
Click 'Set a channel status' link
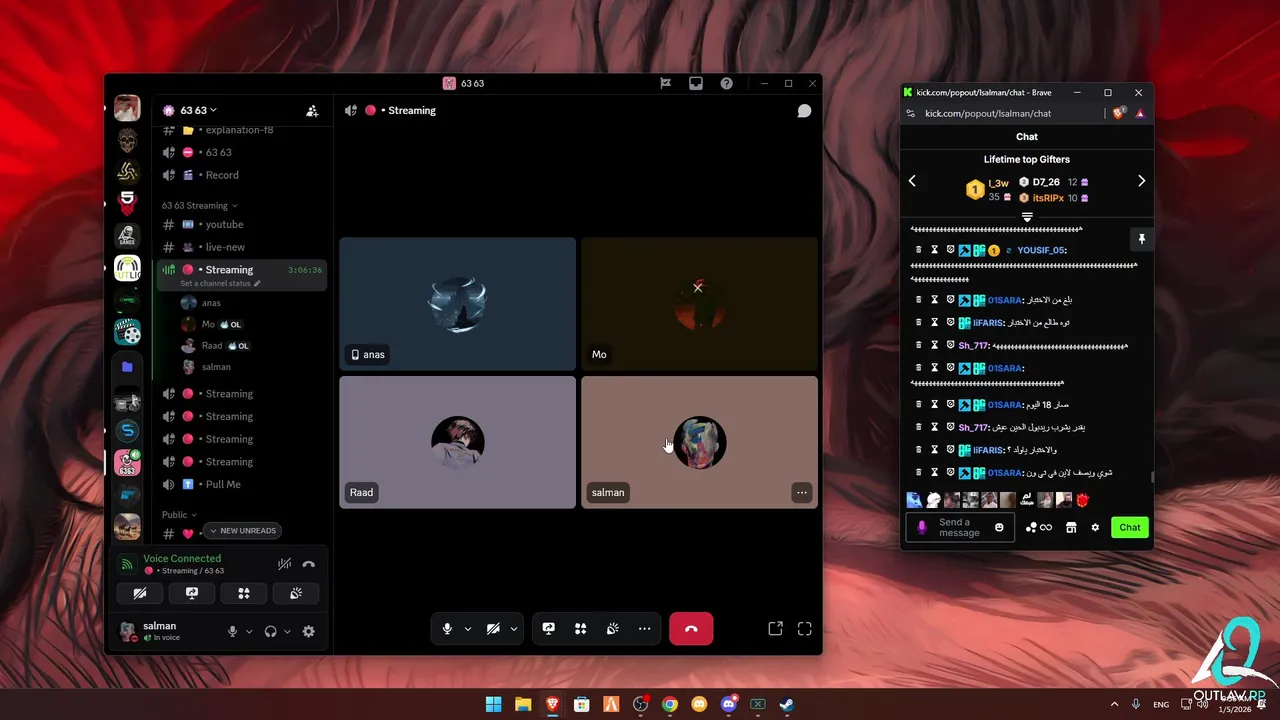click(220, 284)
